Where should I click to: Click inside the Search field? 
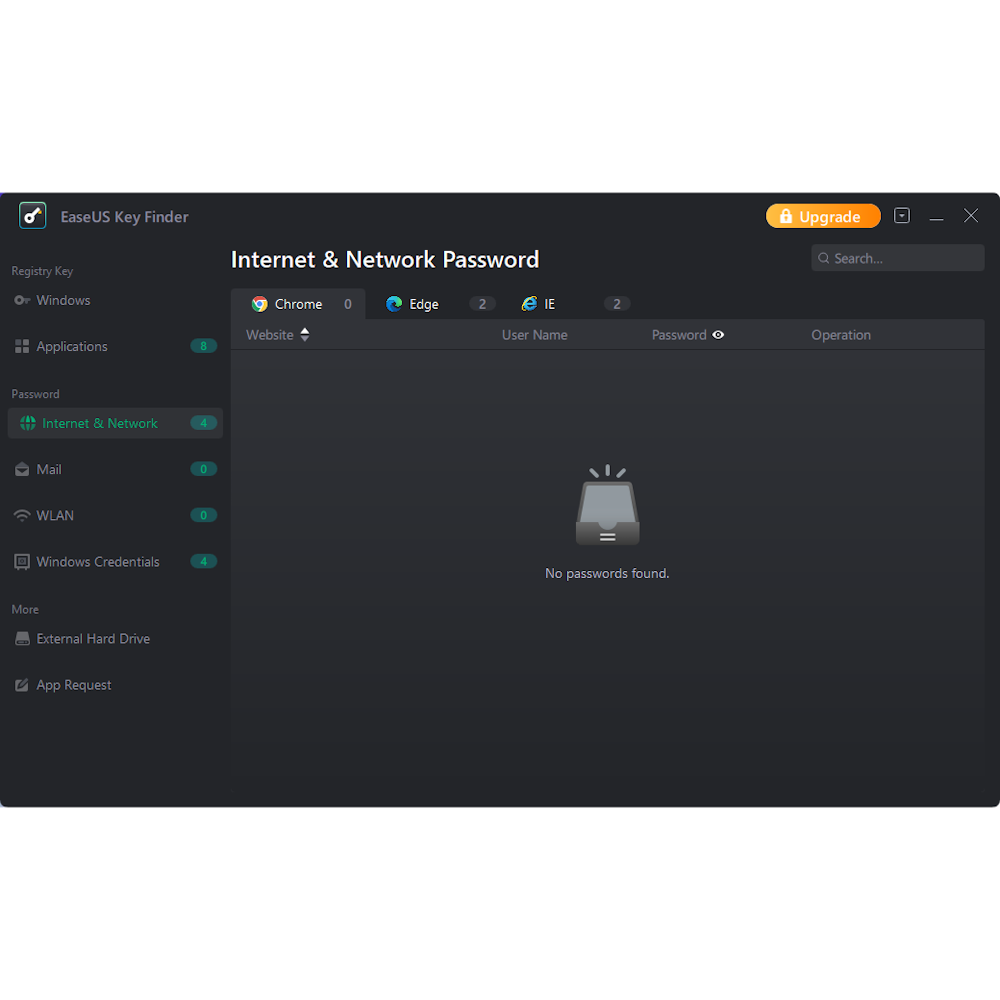pyautogui.click(x=897, y=258)
